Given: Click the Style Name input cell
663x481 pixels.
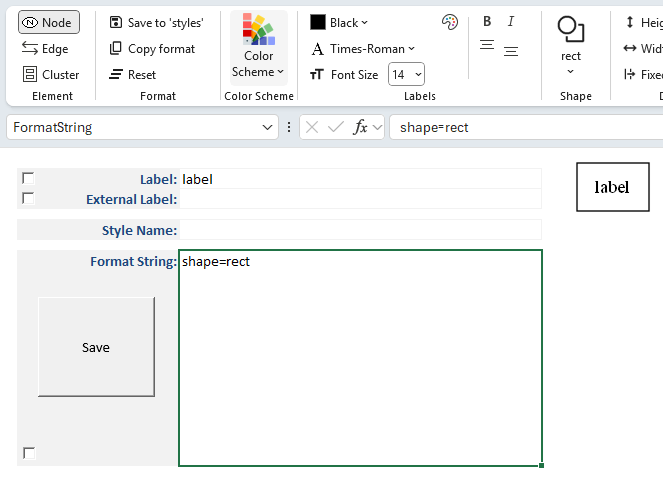Looking at the screenshot, I should pyautogui.click(x=360, y=230).
